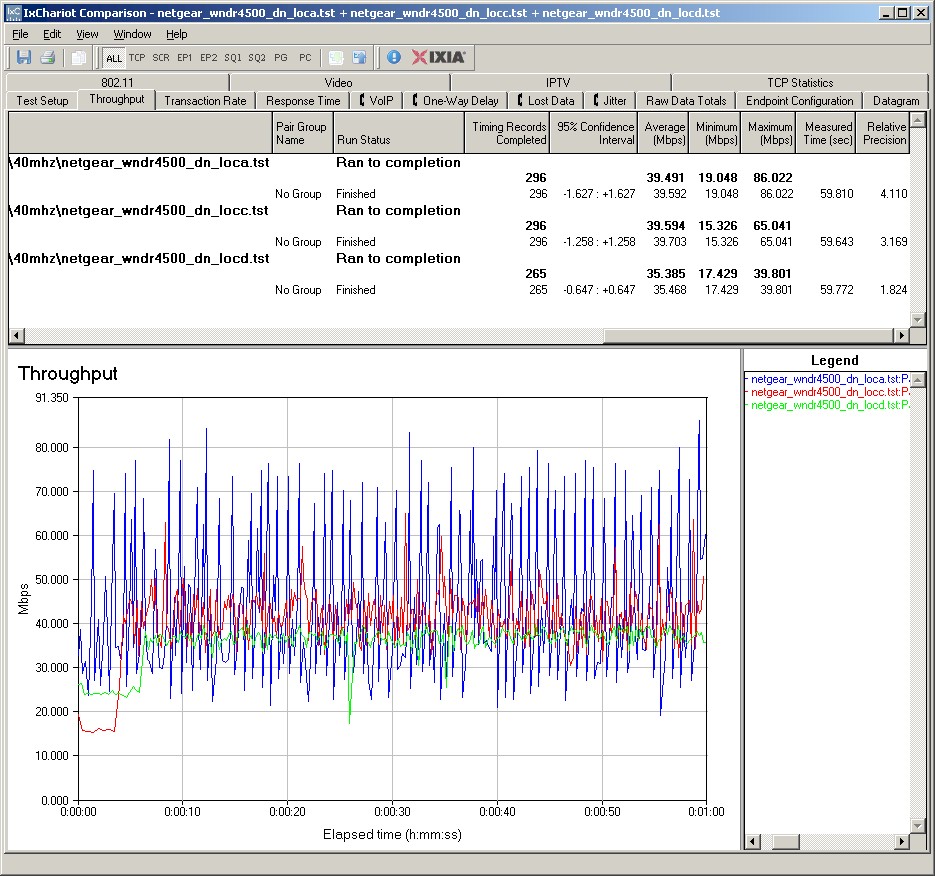935x876 pixels.
Task: Click the Run Status column header
Action: tap(398, 133)
